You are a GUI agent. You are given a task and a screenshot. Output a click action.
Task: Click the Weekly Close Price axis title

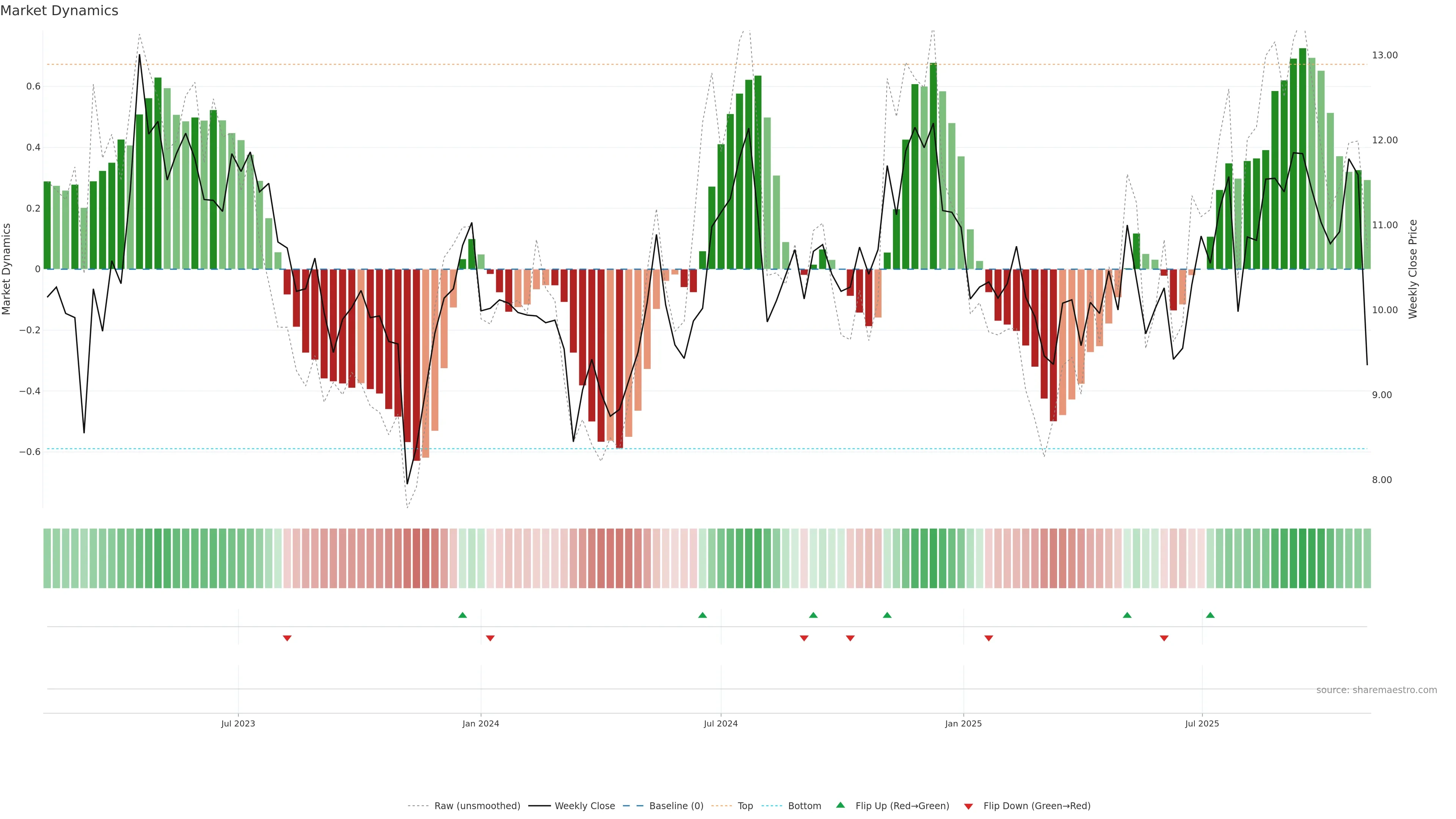click(1413, 269)
